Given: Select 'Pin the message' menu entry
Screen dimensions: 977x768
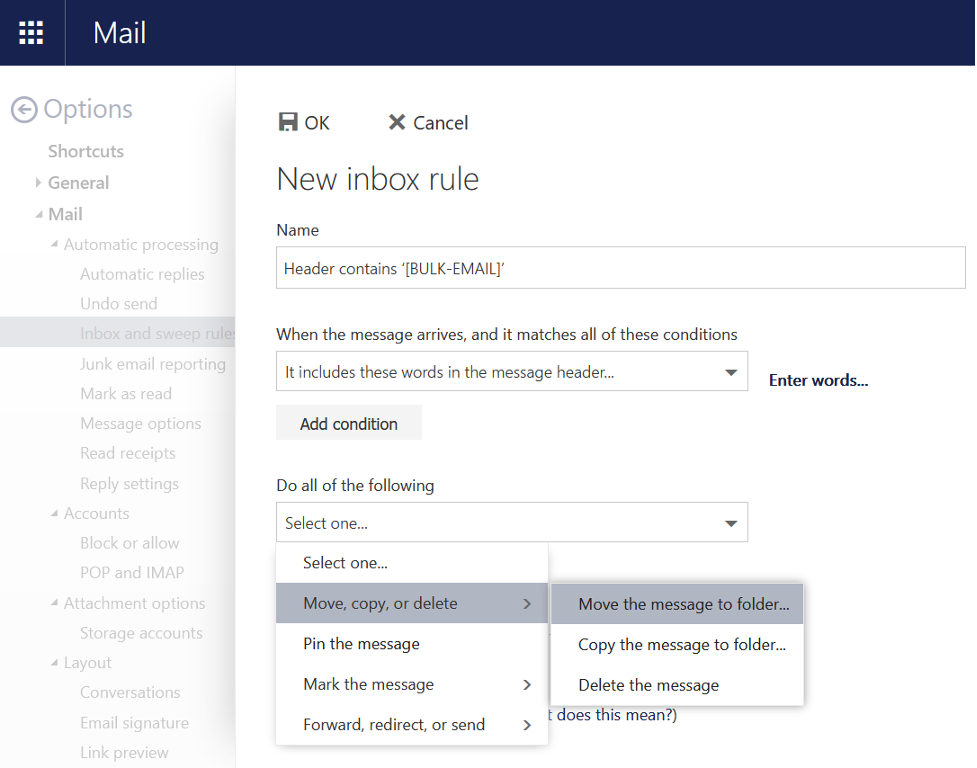Looking at the screenshot, I should (361, 644).
